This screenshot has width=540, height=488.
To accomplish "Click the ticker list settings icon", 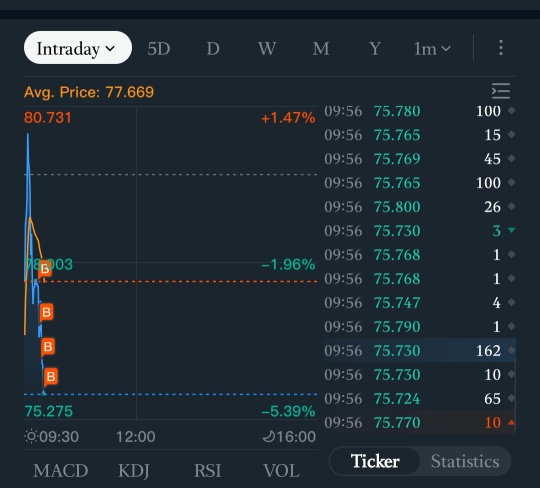I will (x=501, y=91).
